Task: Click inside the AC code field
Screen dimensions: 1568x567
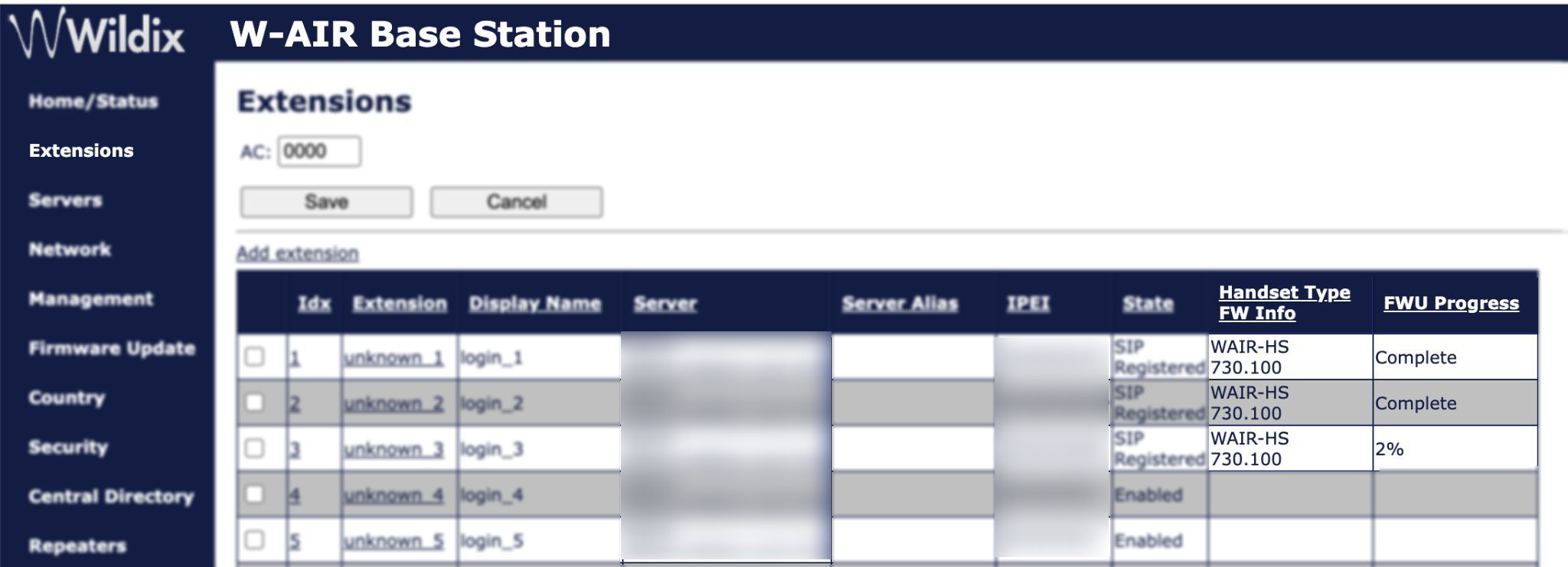Action: pos(318,152)
